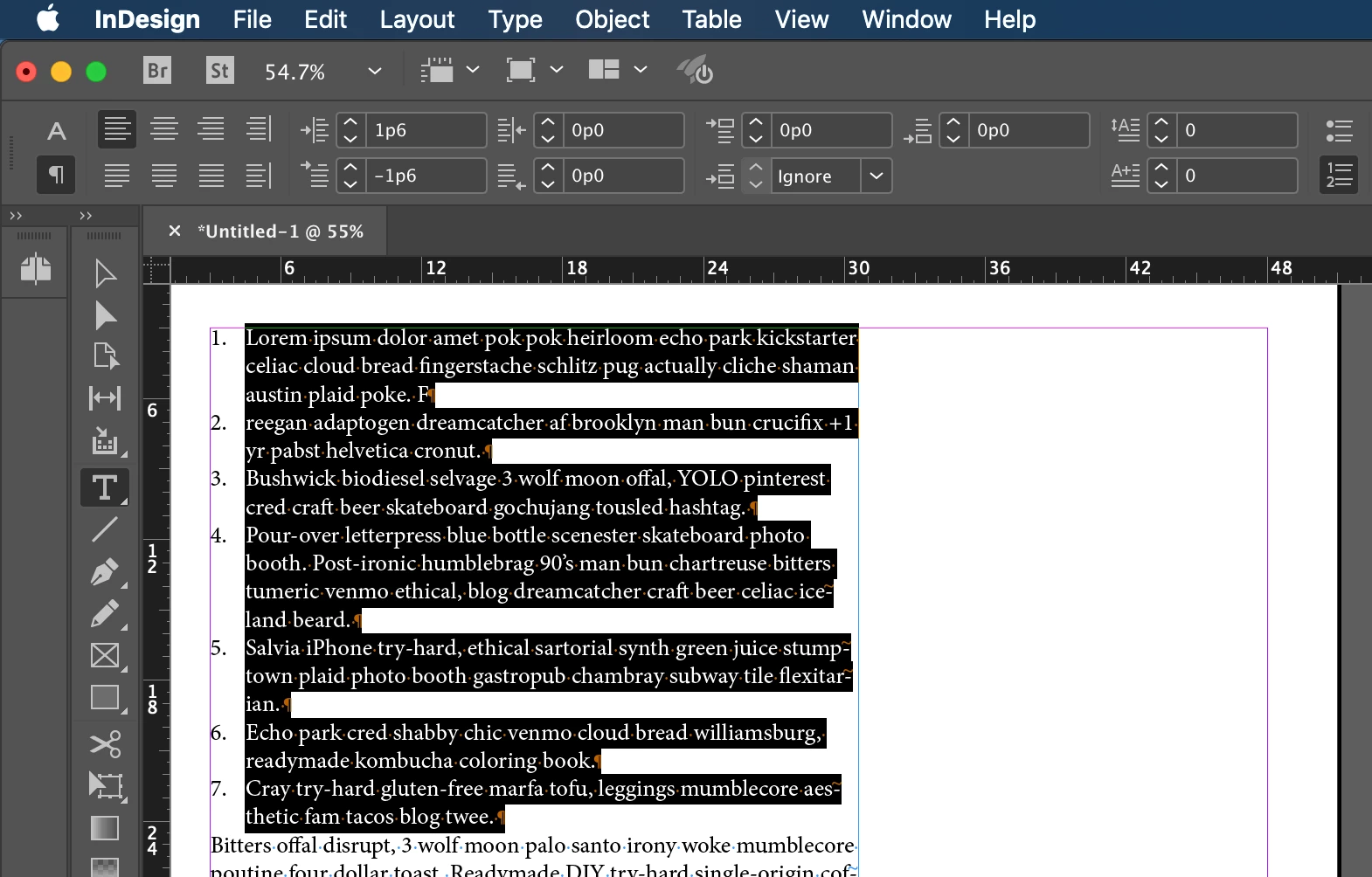Activate the Gap tool
The height and width of the screenshot is (877, 1372).
coord(105,398)
